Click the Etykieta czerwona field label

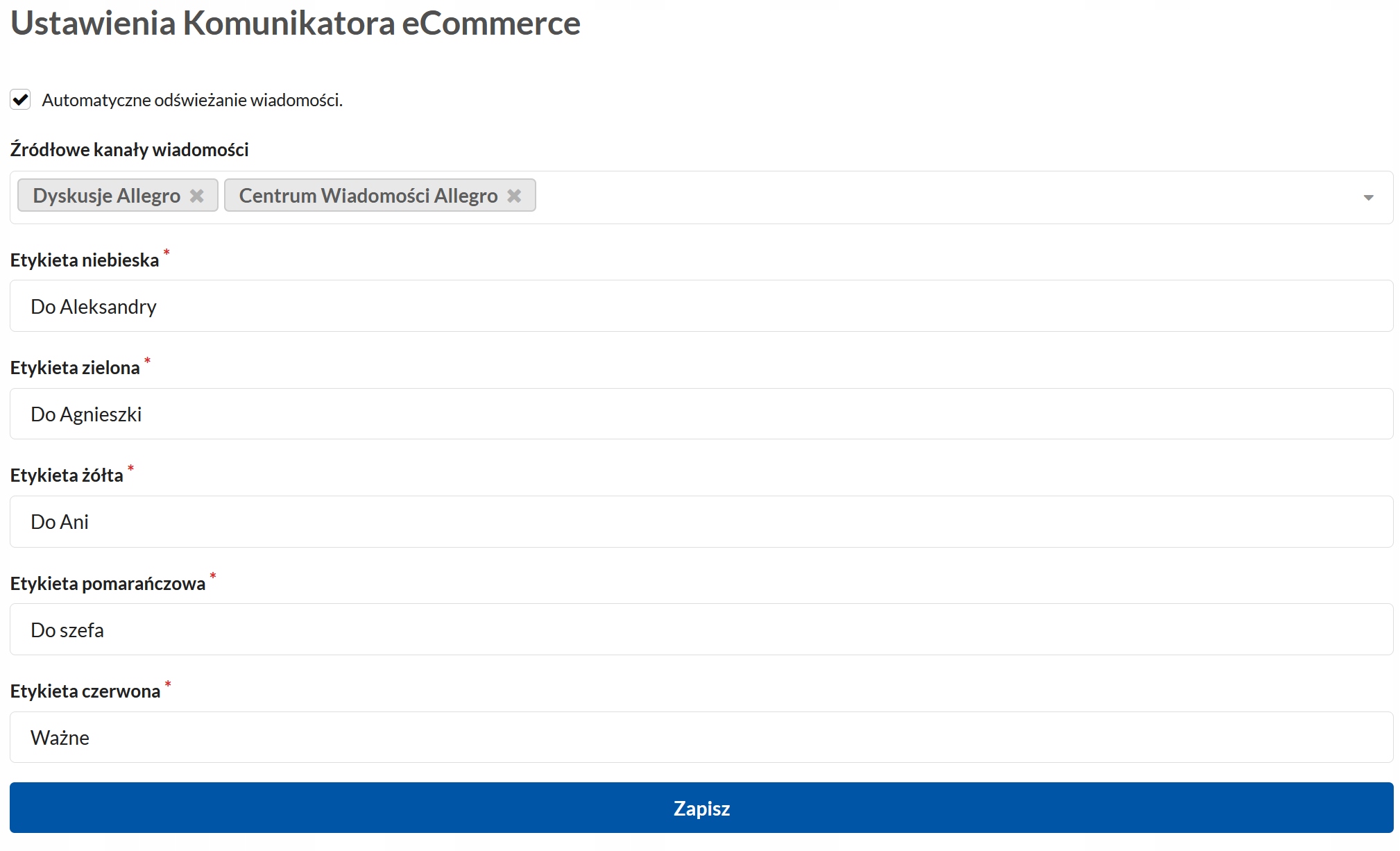[85, 691]
